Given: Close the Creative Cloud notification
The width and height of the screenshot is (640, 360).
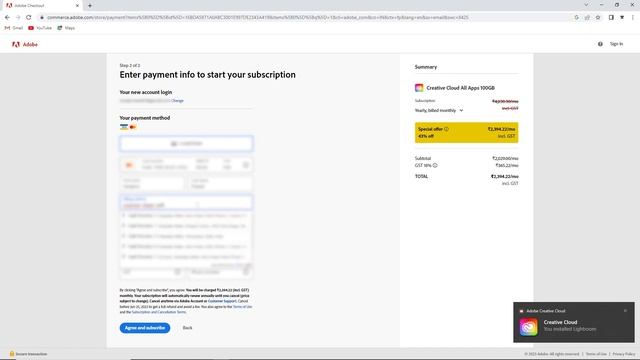Looking at the screenshot, I should [625, 311].
